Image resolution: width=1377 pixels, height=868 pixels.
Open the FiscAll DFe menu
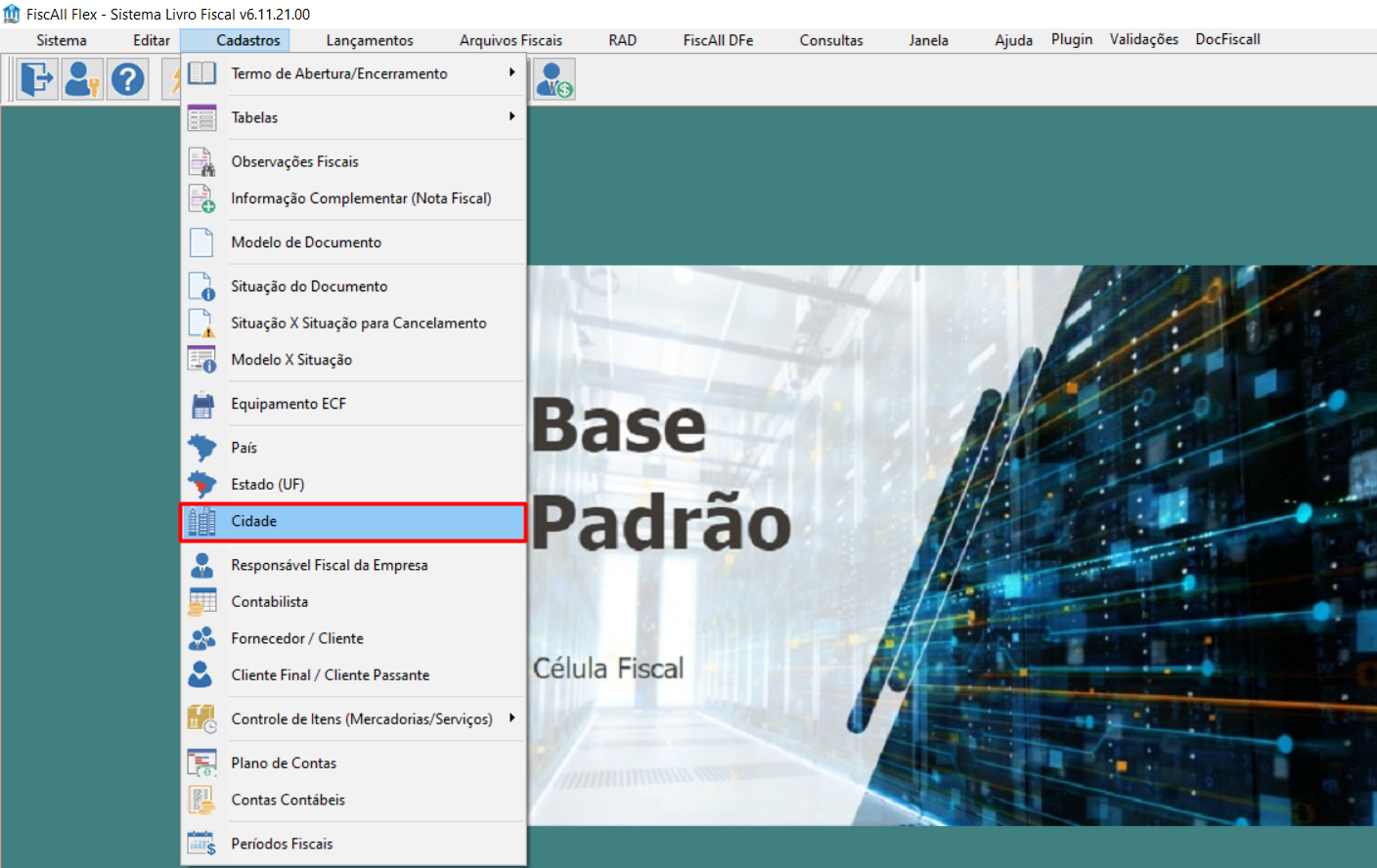point(718,40)
